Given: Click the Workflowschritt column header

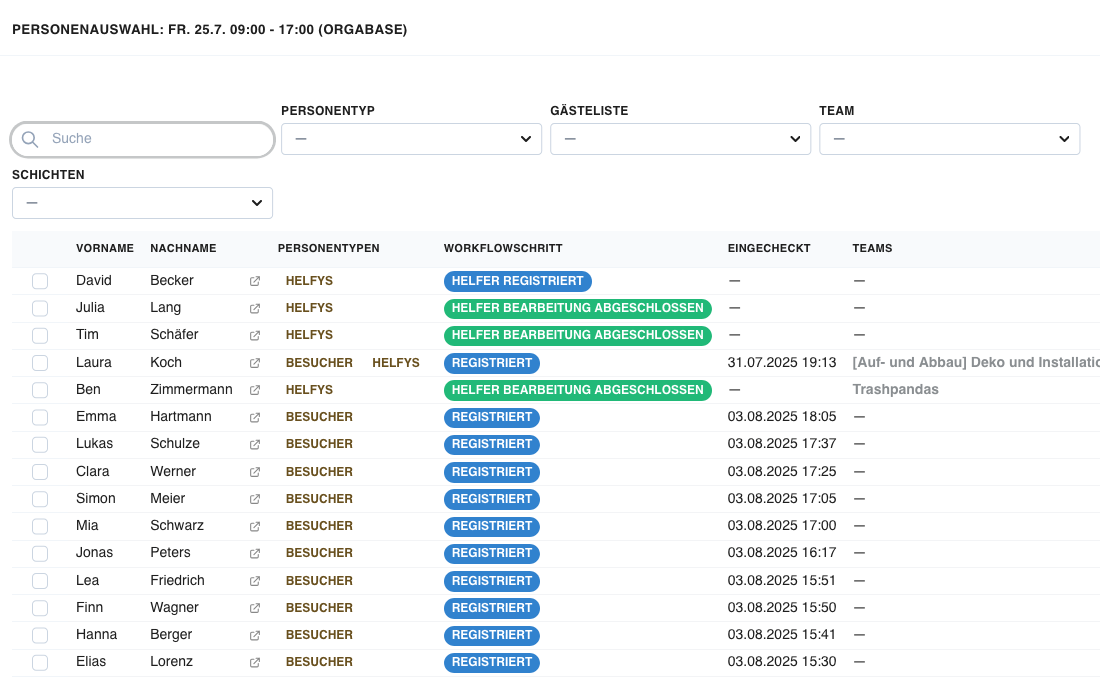Looking at the screenshot, I should pyautogui.click(x=503, y=248).
